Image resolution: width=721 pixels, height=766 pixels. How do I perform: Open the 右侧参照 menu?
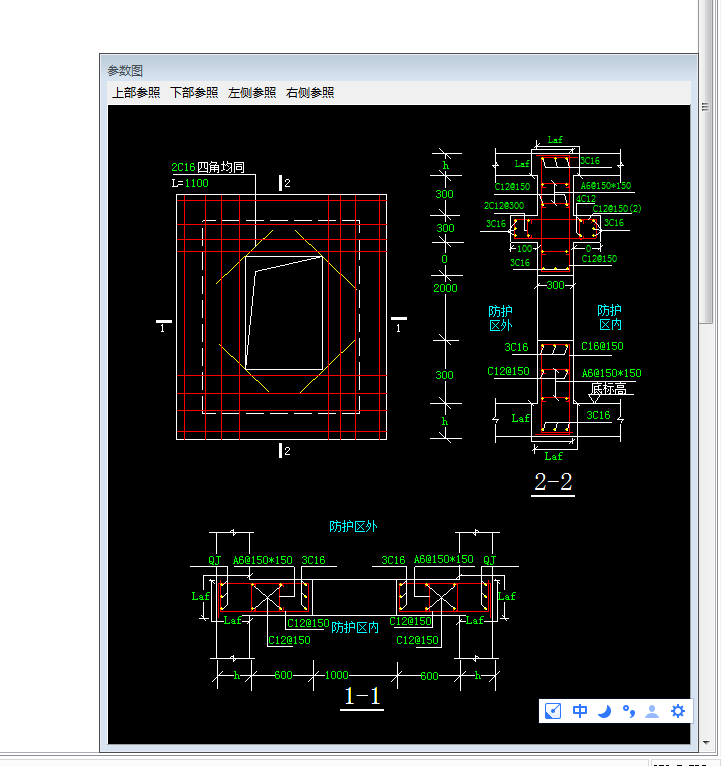[x=310, y=92]
